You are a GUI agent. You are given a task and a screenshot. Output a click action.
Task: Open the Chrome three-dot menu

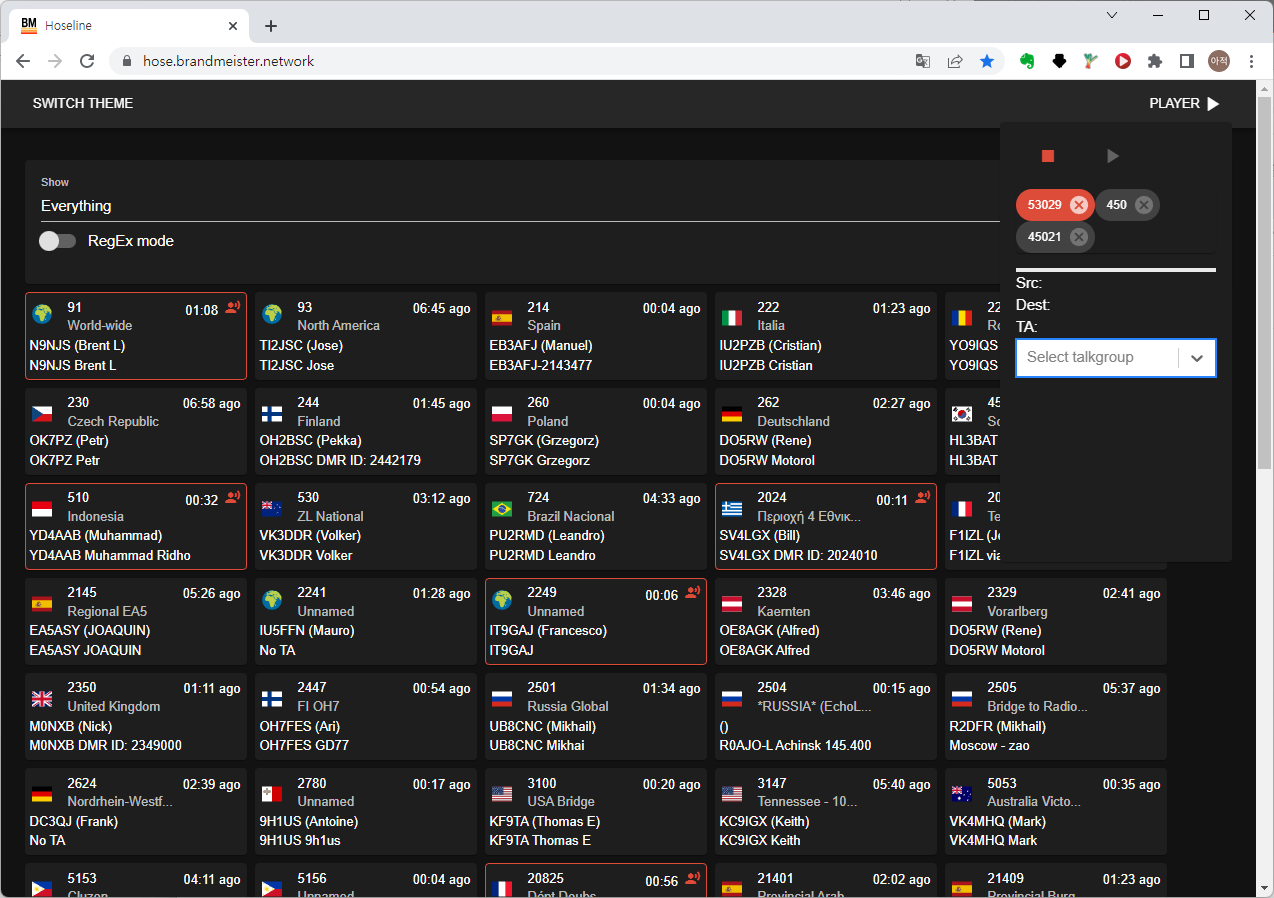coord(1251,61)
